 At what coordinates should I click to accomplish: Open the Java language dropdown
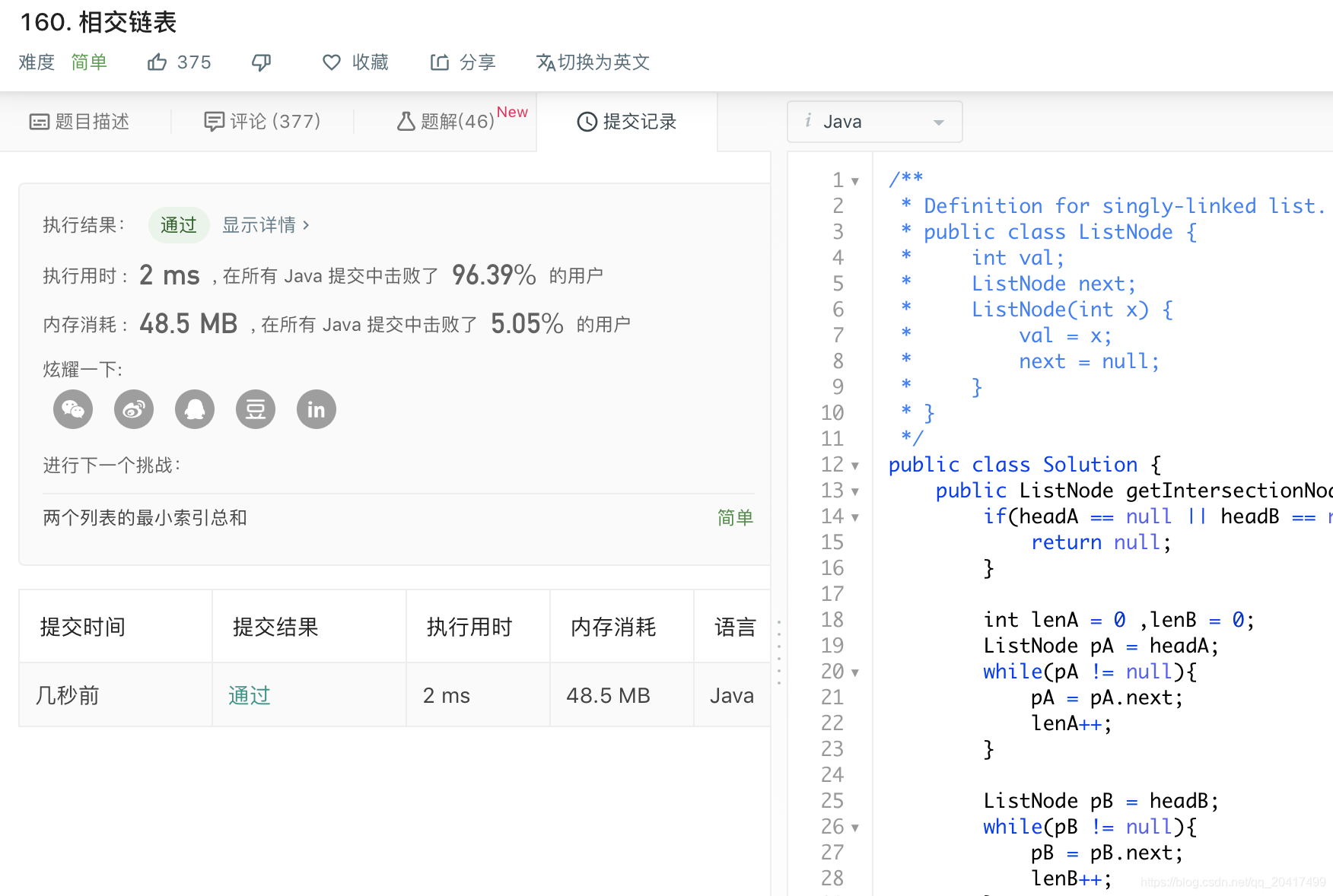(873, 121)
